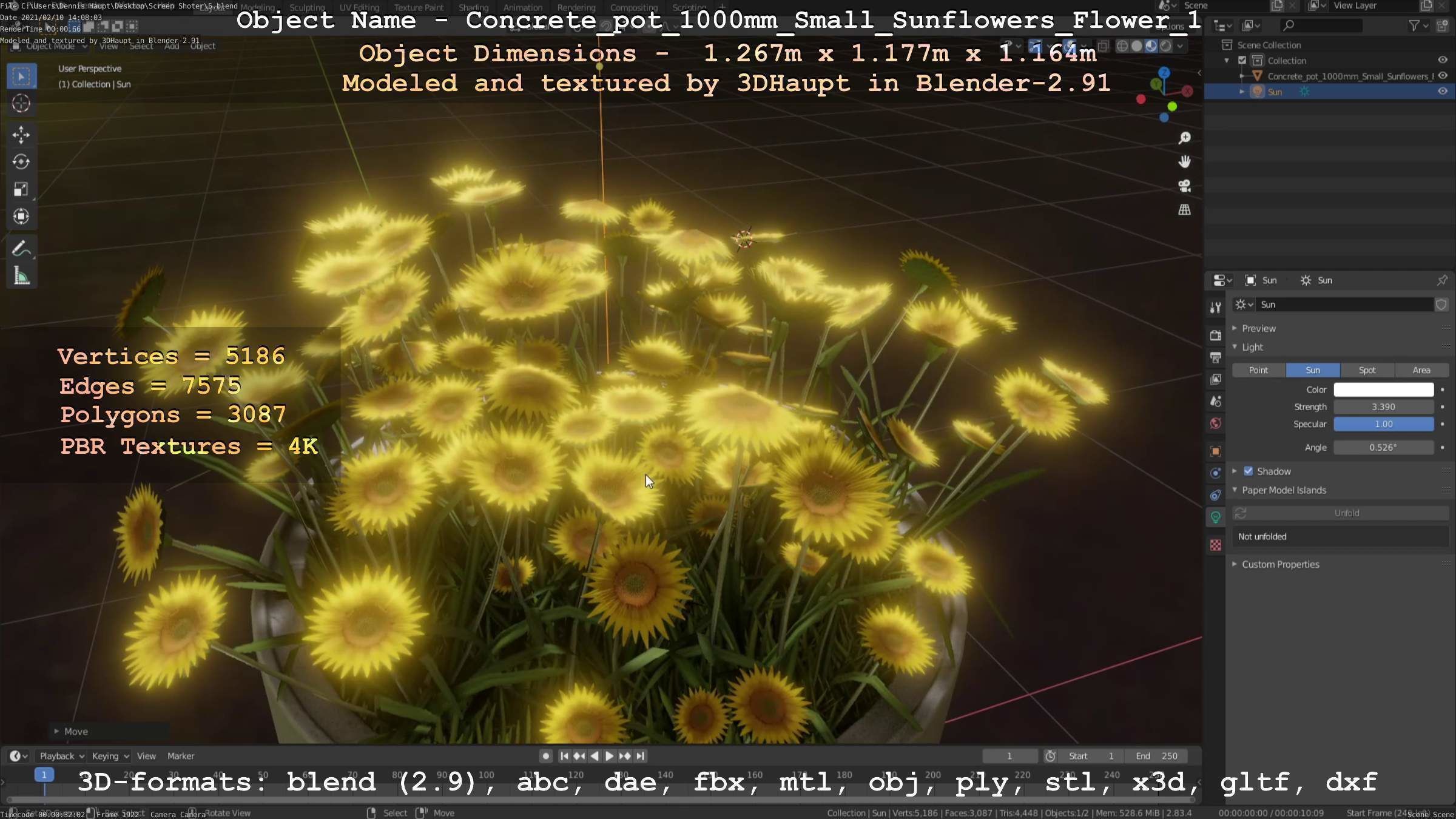Collapse Collection tree arrow in outliner

[x=1227, y=61]
